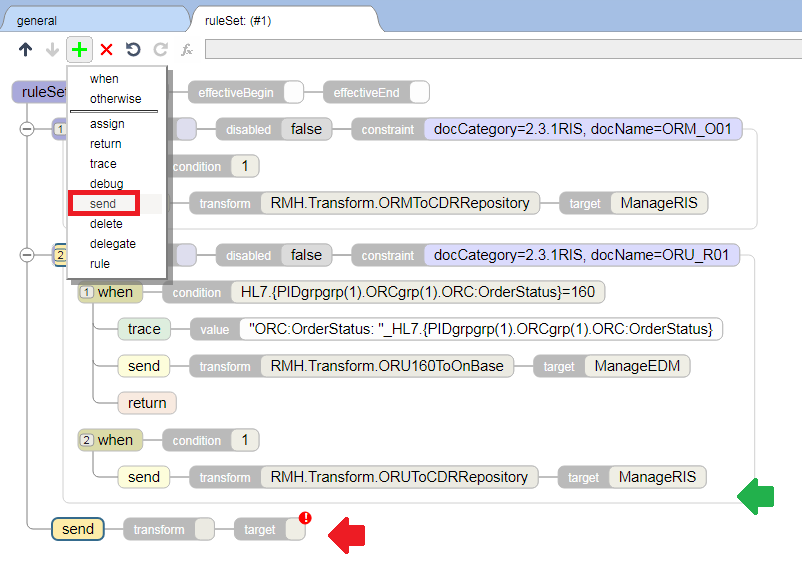Image resolution: width=802 pixels, height=571 pixels.
Task: Click empty transform field of new send
Action: [205, 530]
